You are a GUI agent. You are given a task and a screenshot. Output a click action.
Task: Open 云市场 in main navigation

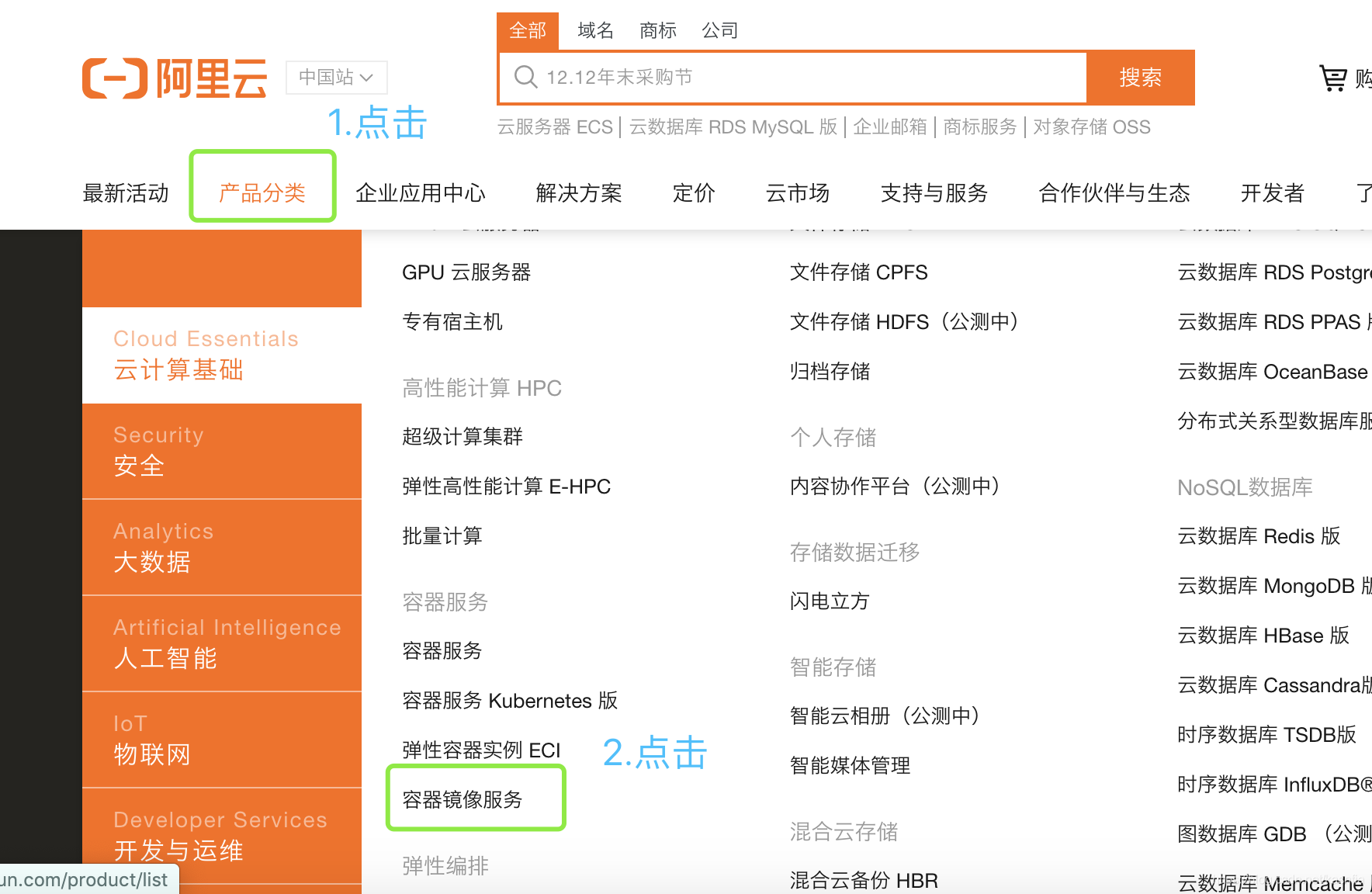pos(798,193)
